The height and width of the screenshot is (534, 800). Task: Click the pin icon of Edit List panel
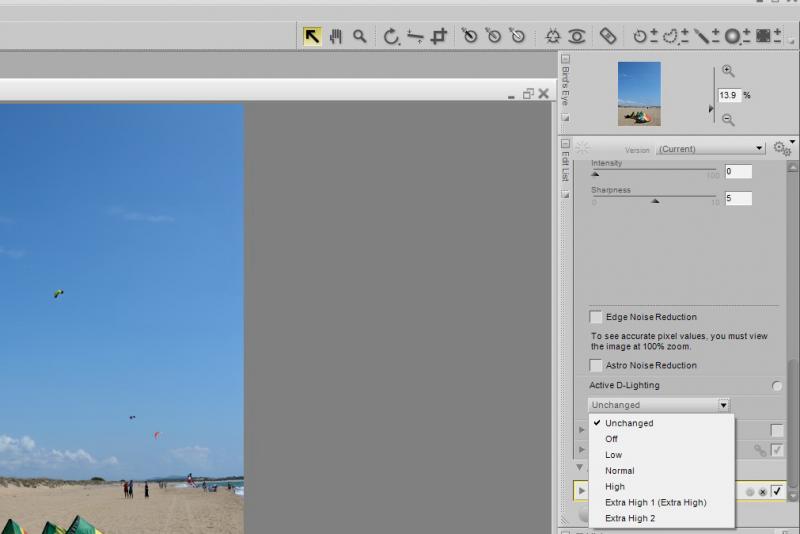click(x=565, y=194)
